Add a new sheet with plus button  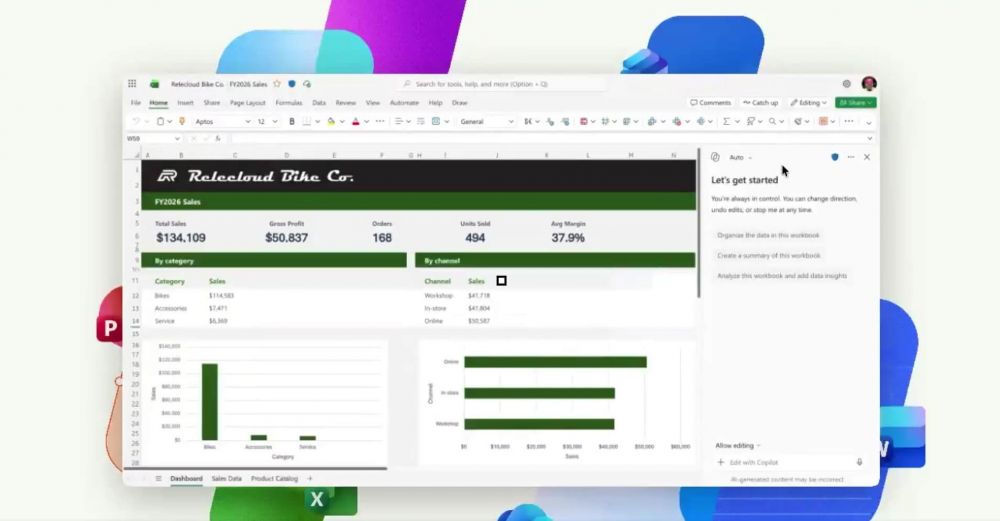point(310,478)
